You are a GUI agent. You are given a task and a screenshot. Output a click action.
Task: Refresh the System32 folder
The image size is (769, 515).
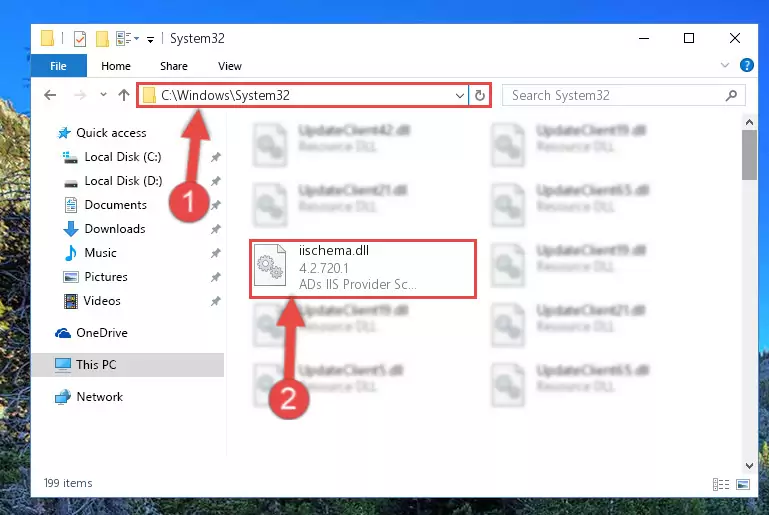[480, 96]
